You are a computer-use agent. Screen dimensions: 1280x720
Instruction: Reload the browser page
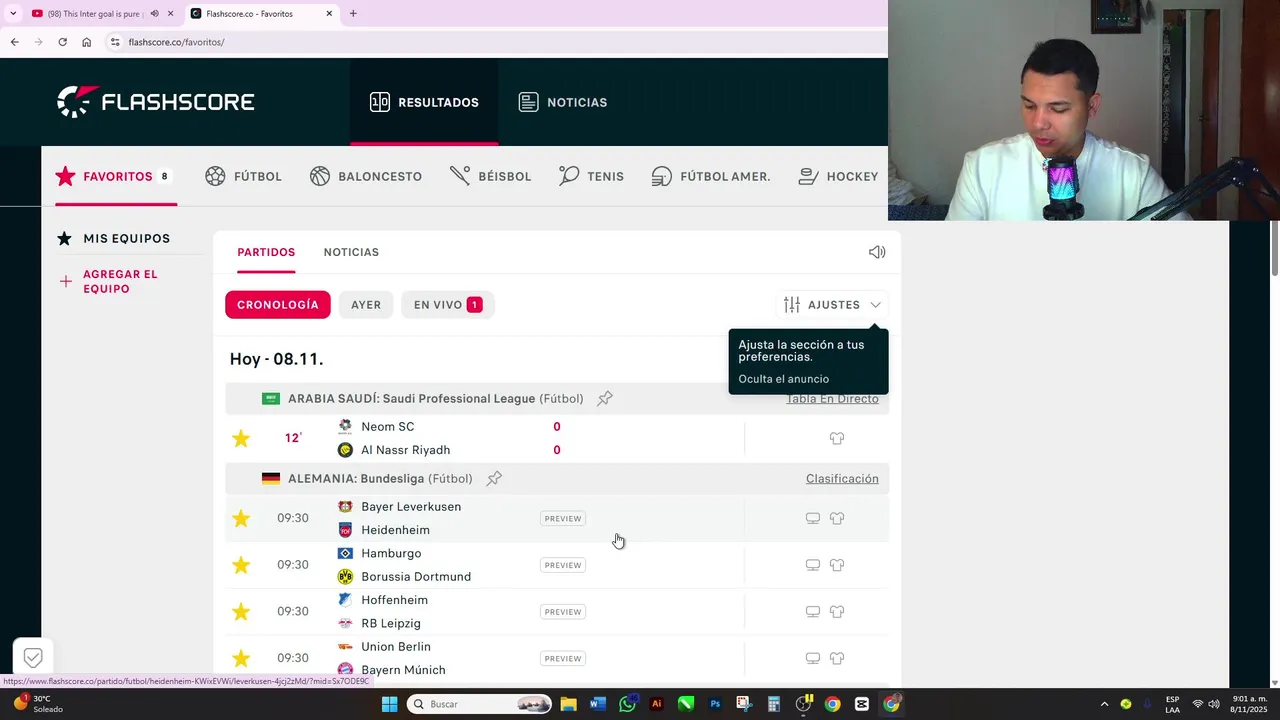[62, 42]
